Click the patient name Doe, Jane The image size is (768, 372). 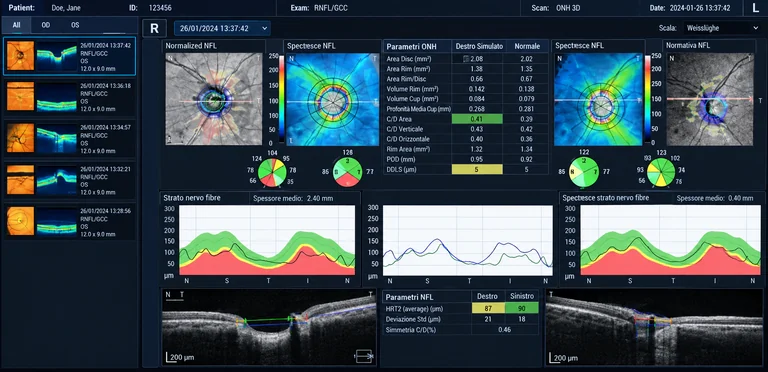pos(66,8)
